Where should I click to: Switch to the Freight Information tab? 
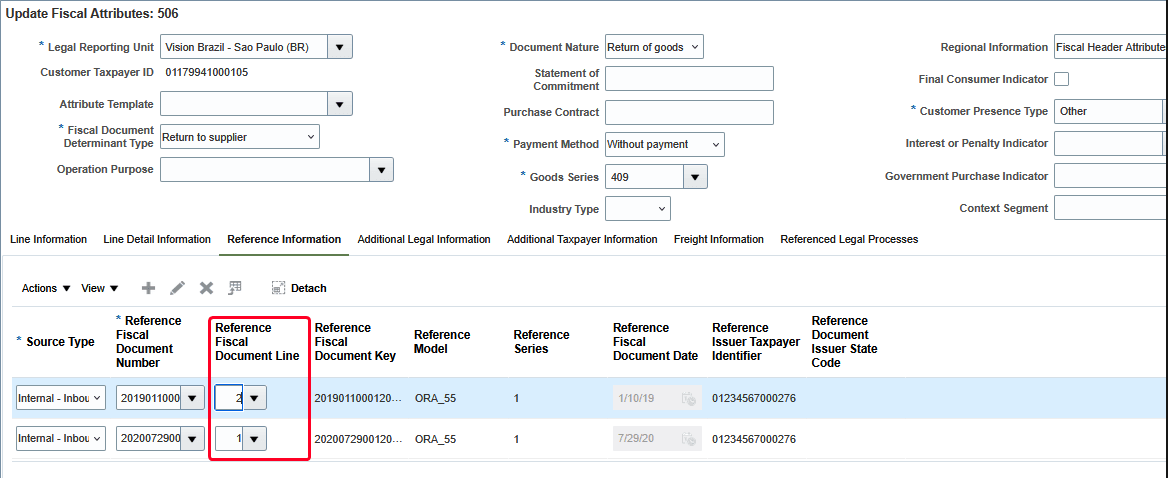tap(718, 239)
